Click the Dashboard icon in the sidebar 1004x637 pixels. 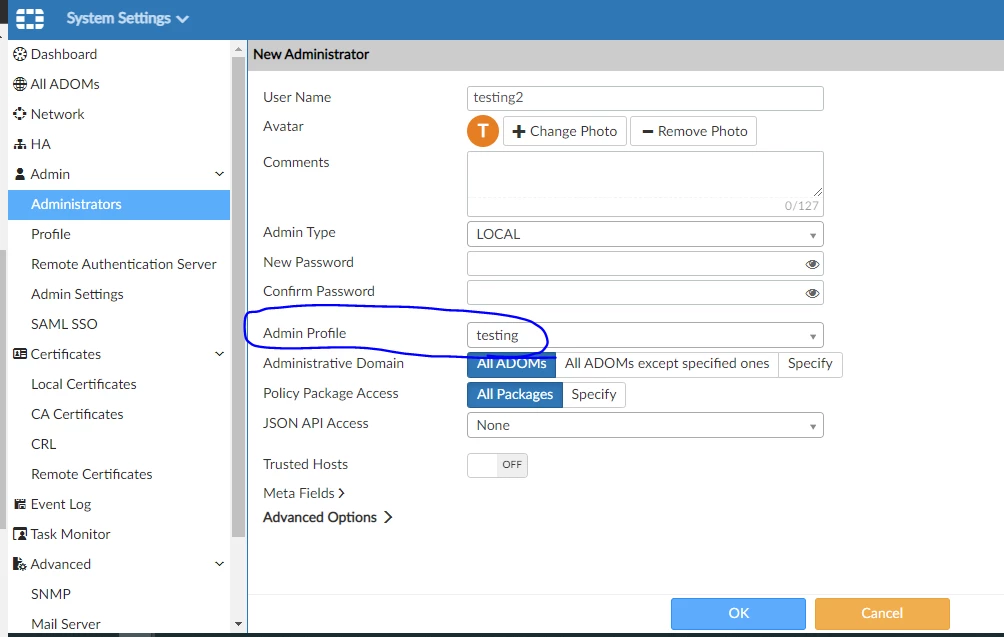[x=20, y=54]
